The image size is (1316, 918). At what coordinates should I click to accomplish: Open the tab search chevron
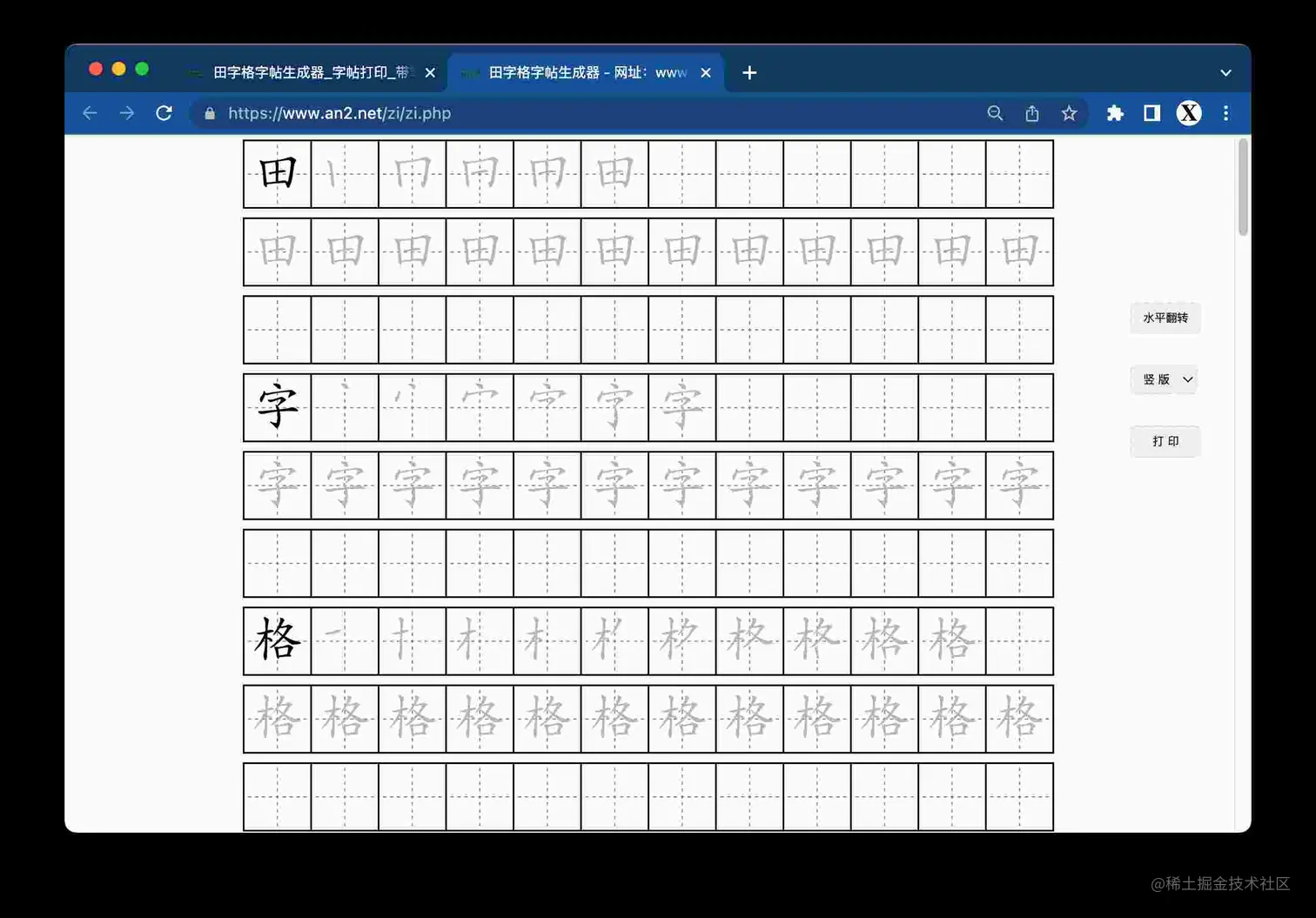coord(1225,72)
